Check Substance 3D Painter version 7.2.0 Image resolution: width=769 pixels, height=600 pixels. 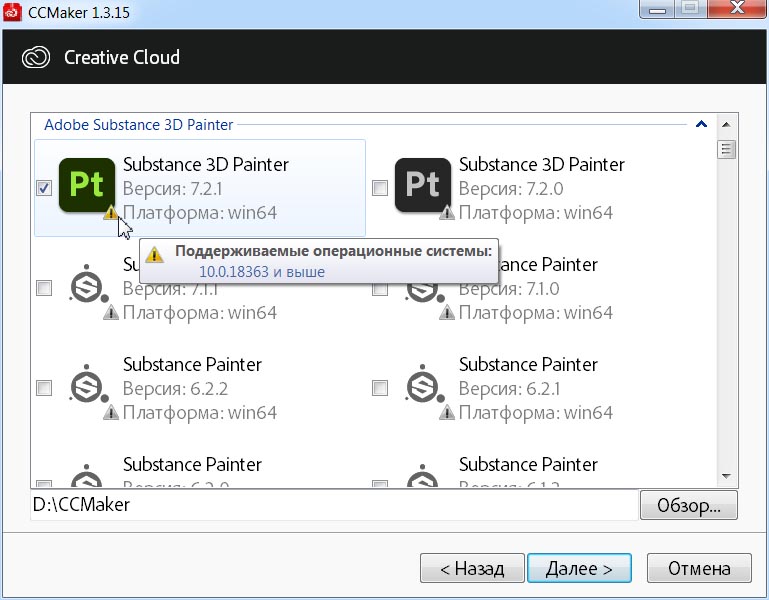(380, 188)
